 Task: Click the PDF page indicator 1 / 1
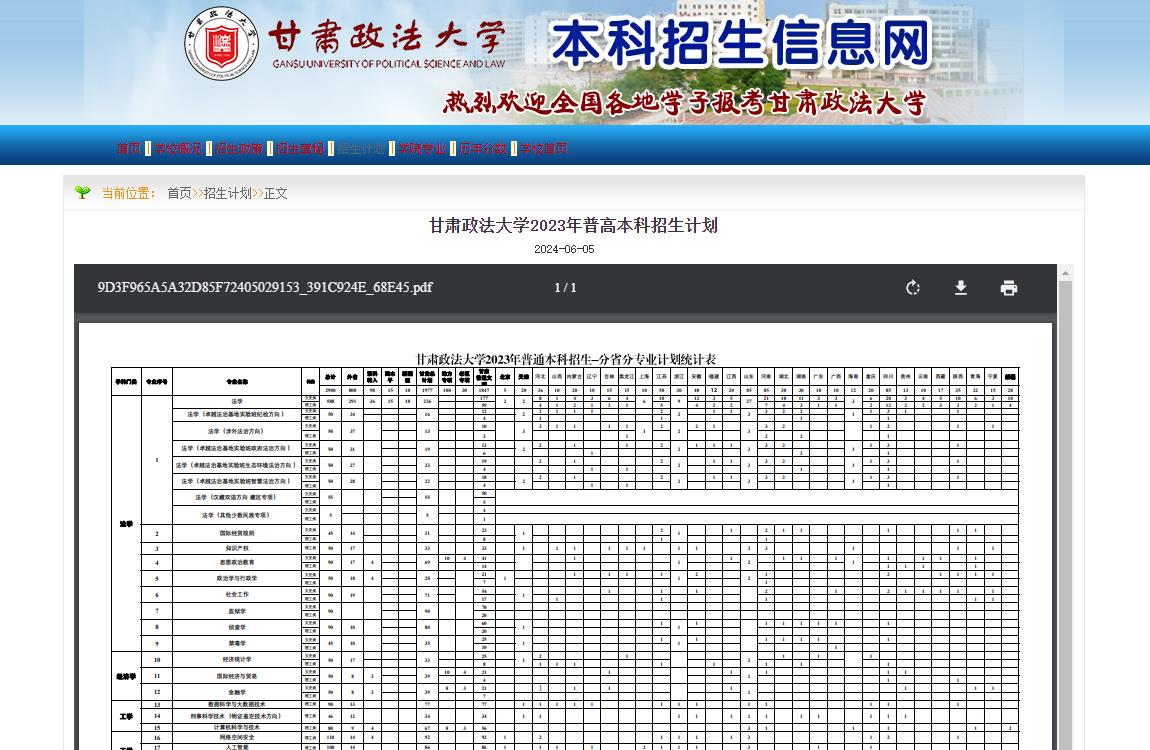(565, 287)
